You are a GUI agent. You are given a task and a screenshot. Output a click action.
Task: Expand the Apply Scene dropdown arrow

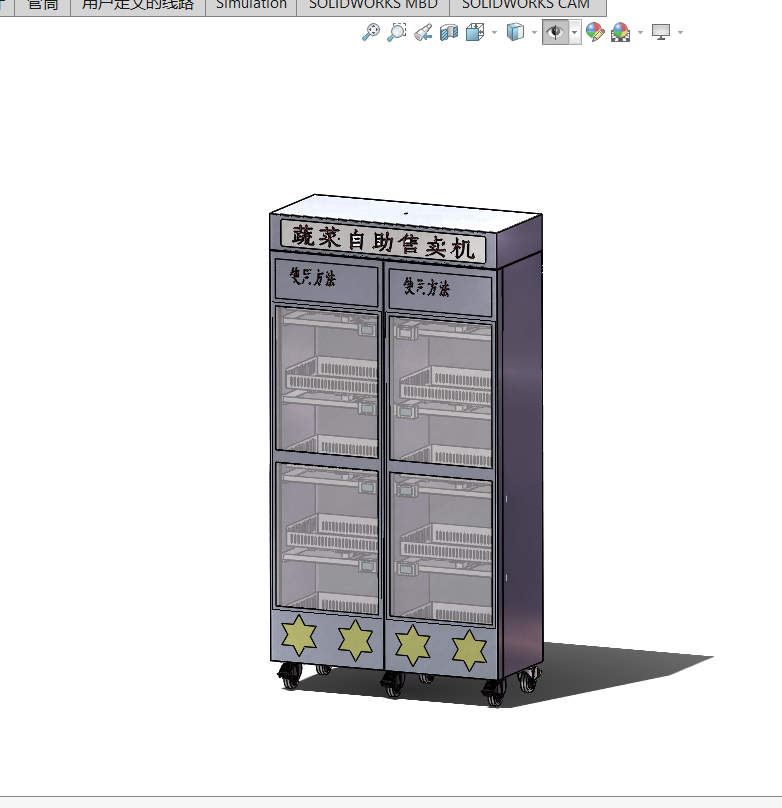click(640, 32)
